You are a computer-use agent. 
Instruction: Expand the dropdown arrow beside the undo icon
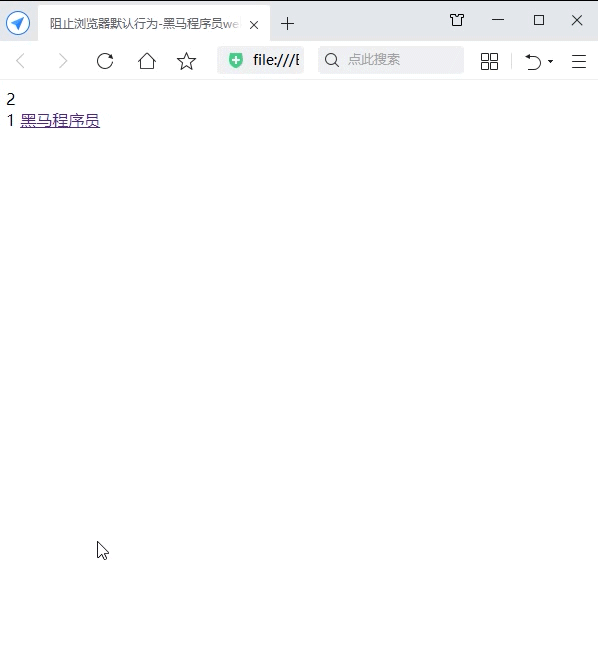551,62
